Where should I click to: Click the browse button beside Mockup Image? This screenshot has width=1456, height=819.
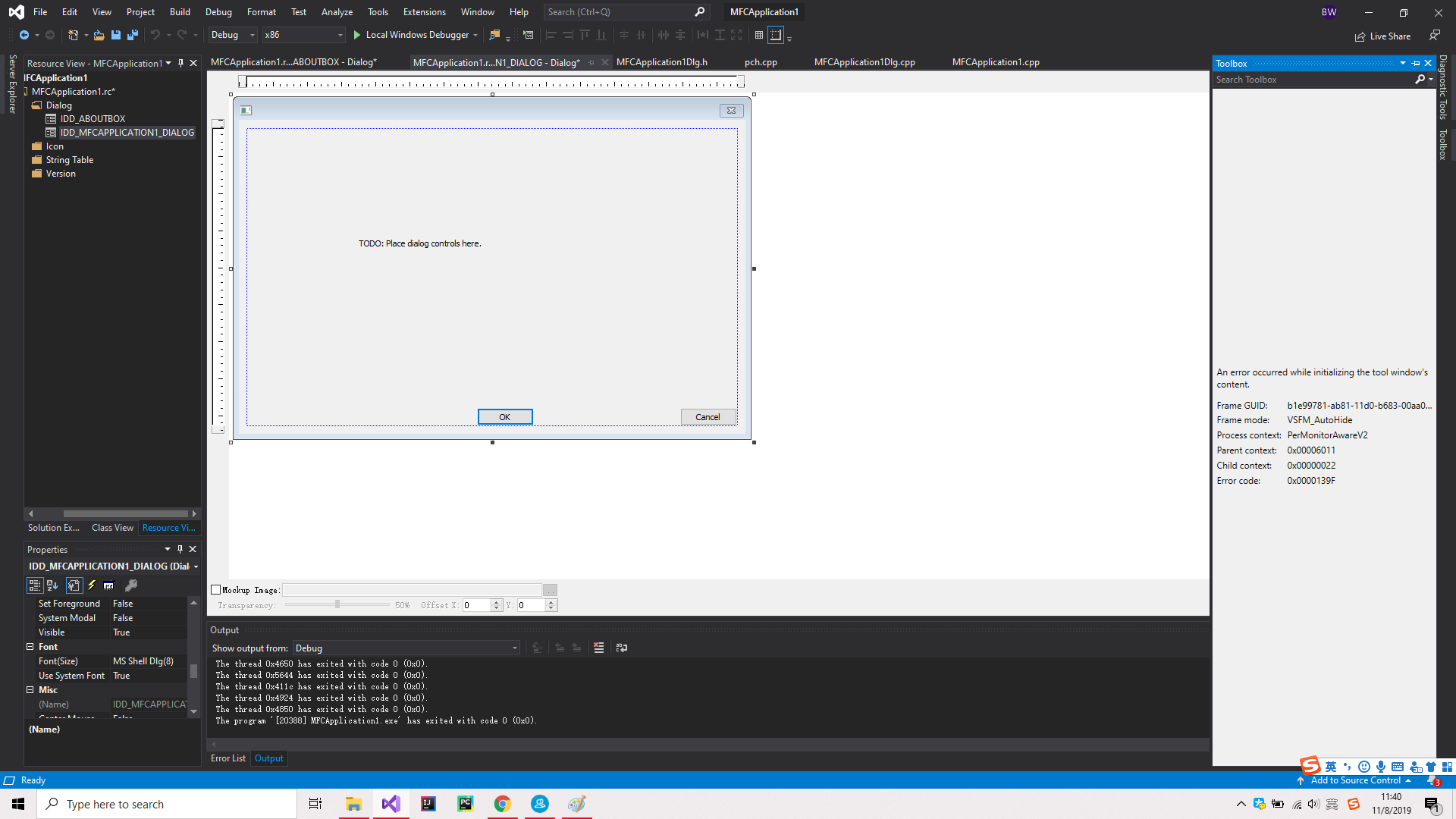pyautogui.click(x=551, y=590)
